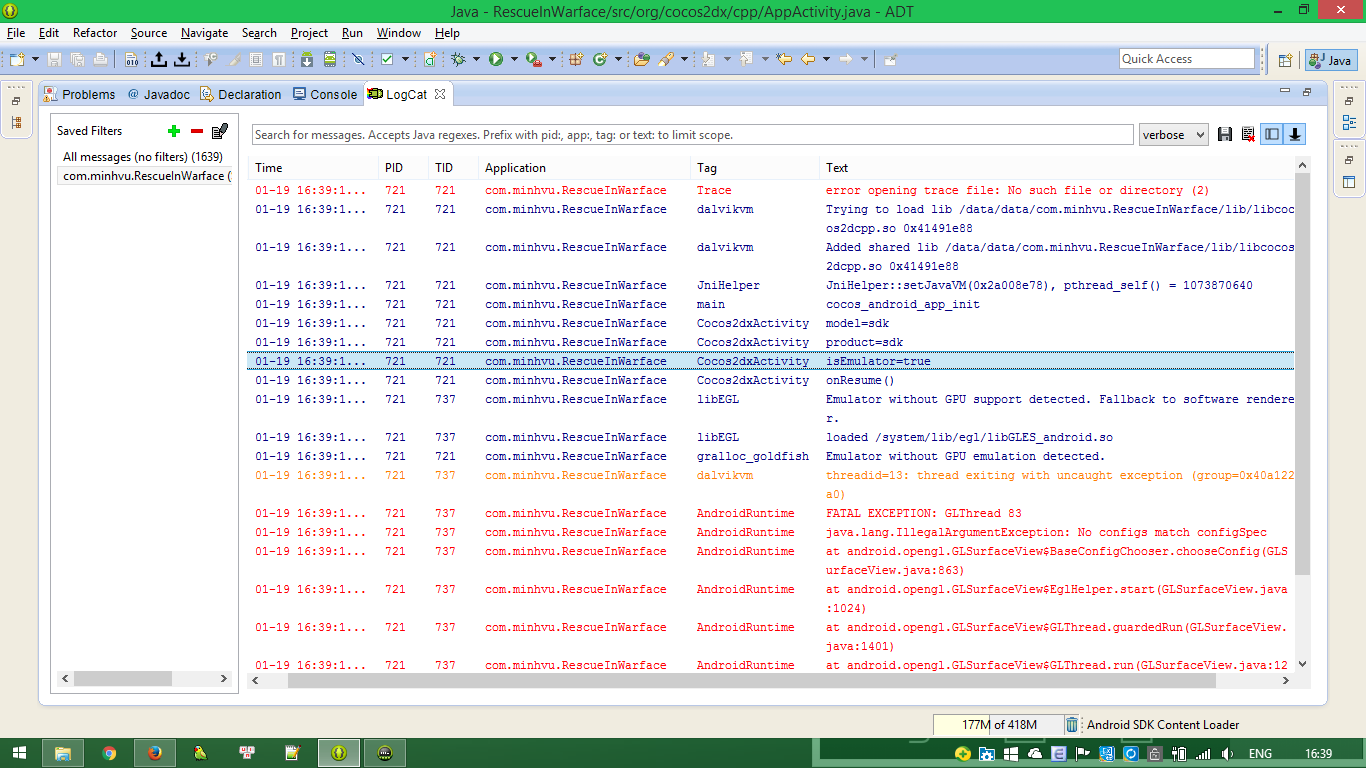Viewport: 1366px width, 768px height.
Task: Export LogCat messages with save icon
Action: (1225, 135)
